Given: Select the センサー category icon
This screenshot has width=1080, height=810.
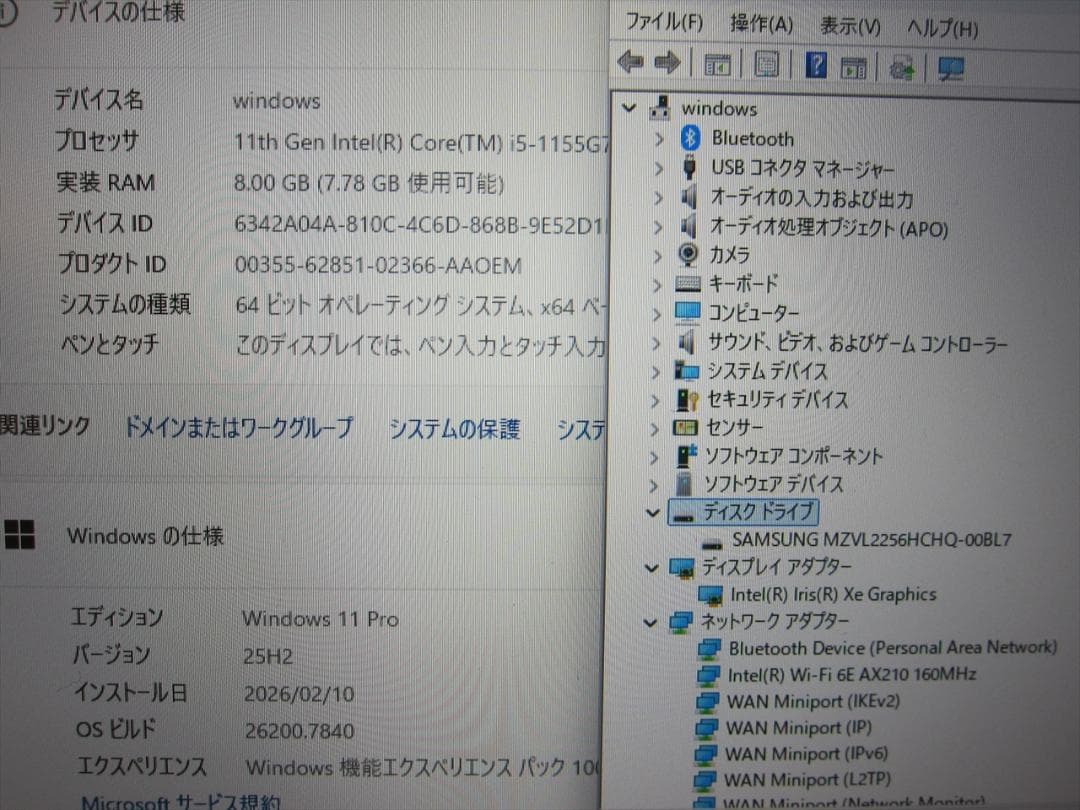Looking at the screenshot, I should (x=685, y=428).
